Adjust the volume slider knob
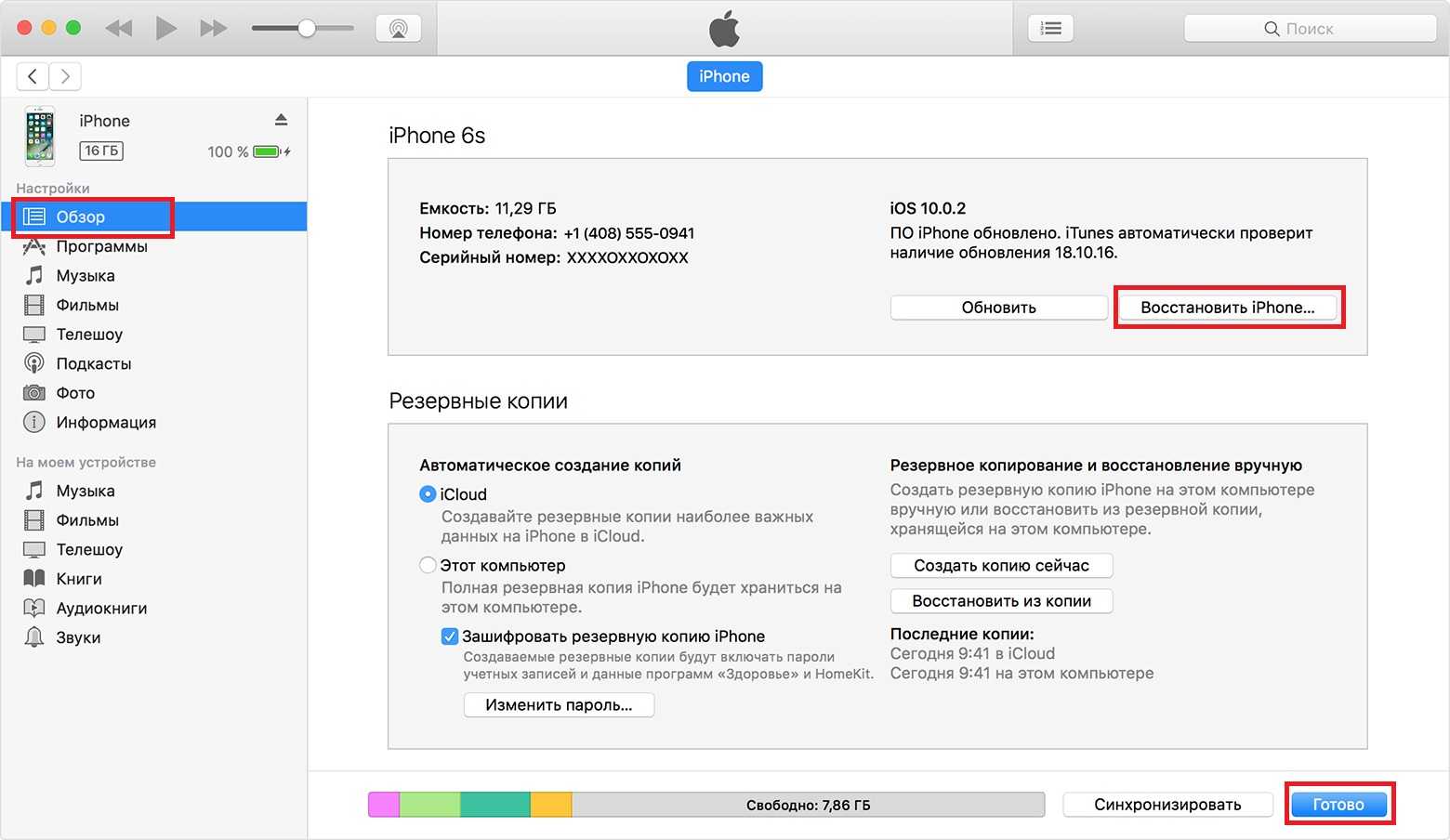1450x840 pixels. (x=306, y=28)
